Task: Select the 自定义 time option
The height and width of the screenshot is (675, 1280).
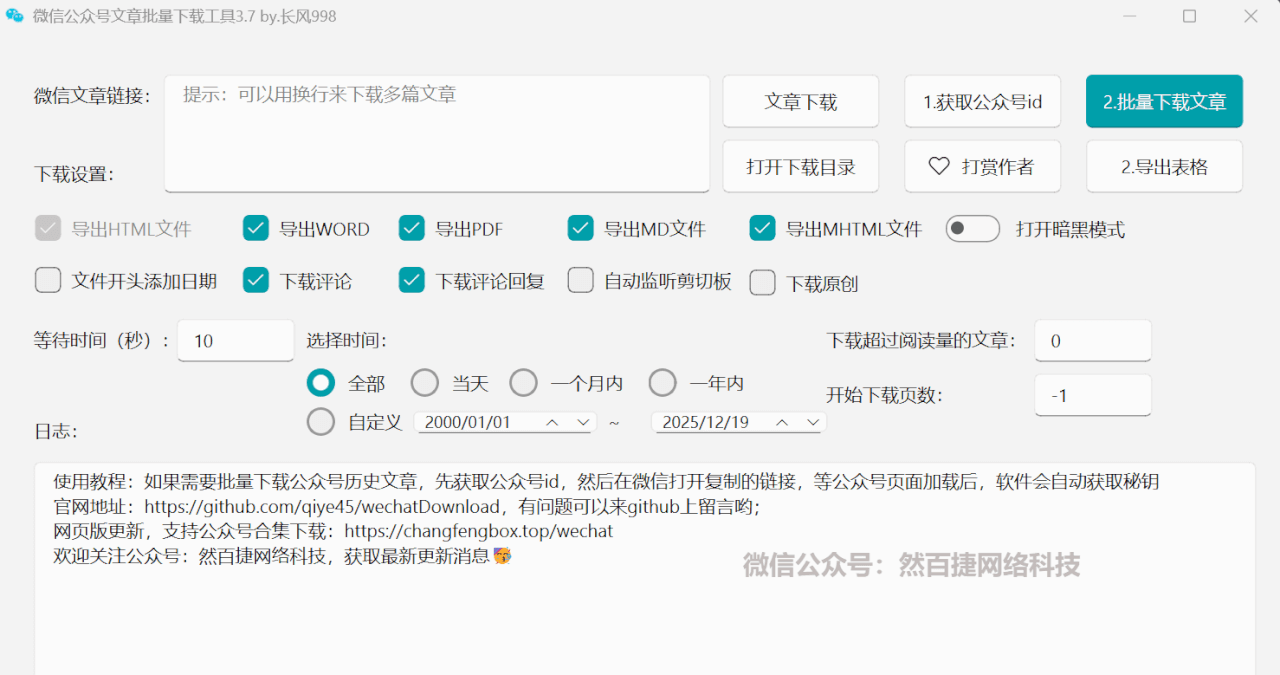Action: [x=320, y=421]
